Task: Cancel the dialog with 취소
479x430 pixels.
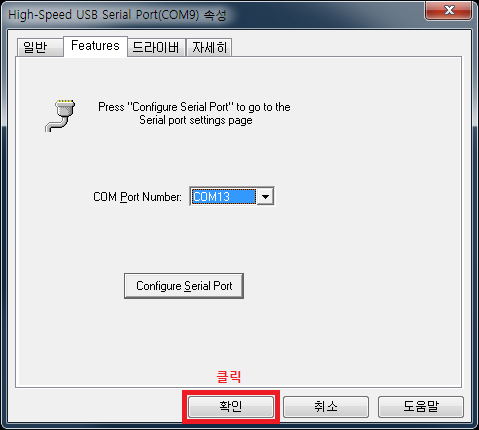Action: click(326, 406)
